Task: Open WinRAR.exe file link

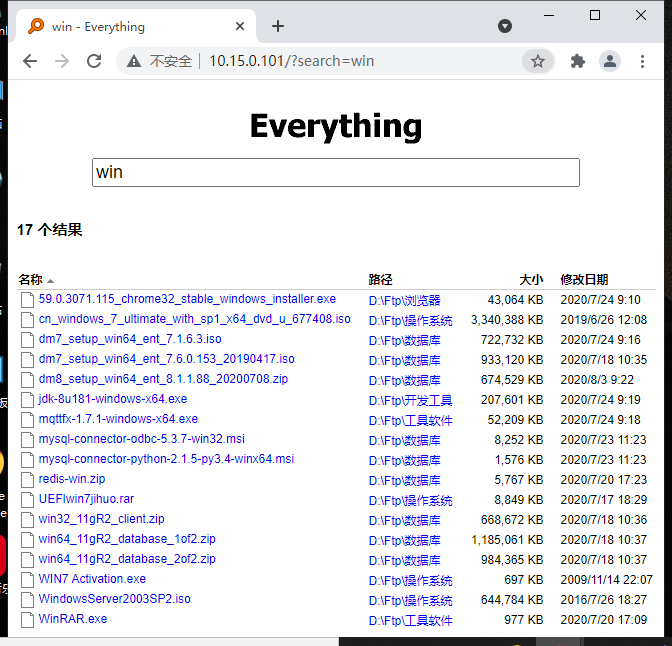Action: tap(73, 619)
